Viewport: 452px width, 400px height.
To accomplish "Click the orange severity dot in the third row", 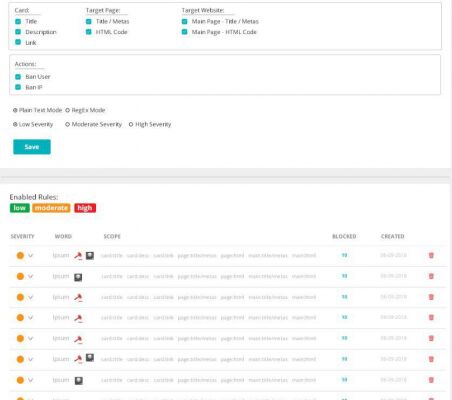I will pyautogui.click(x=20, y=297).
